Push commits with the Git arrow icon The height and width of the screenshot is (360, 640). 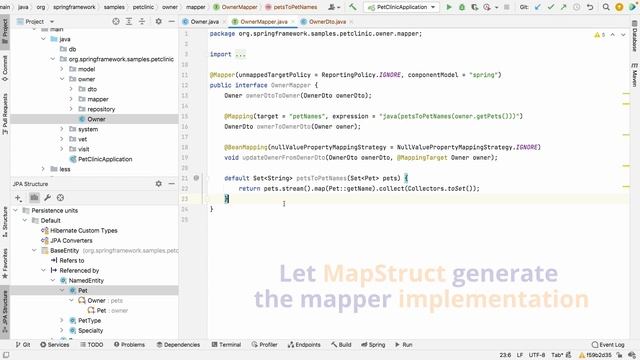click(x=563, y=7)
